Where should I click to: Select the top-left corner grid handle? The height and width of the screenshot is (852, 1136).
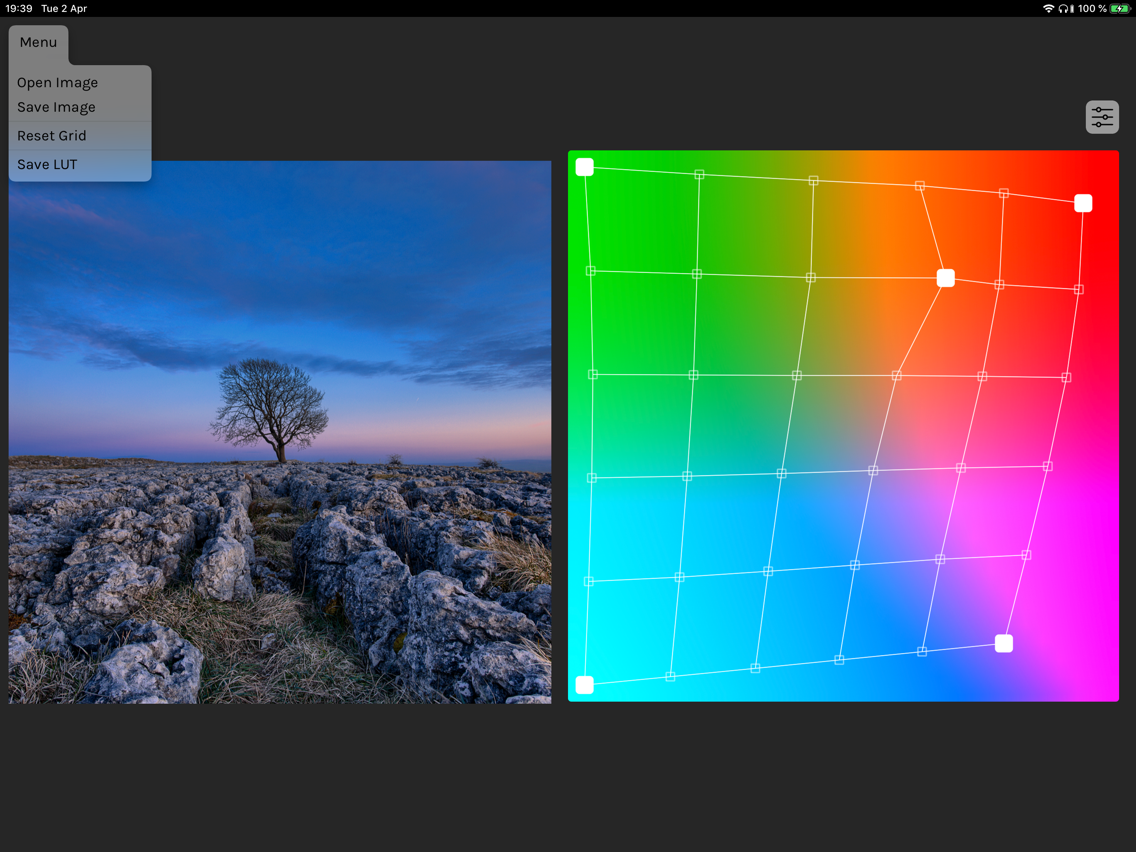[585, 167]
